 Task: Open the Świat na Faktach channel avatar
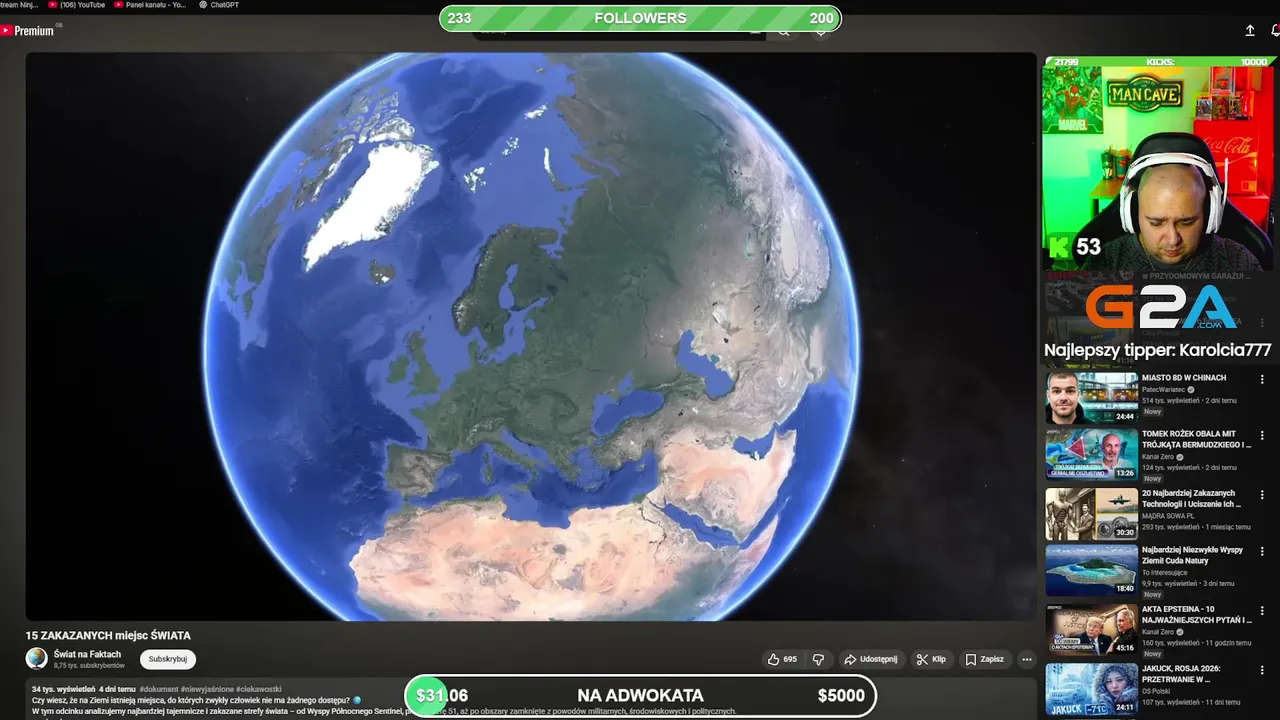click(36, 658)
